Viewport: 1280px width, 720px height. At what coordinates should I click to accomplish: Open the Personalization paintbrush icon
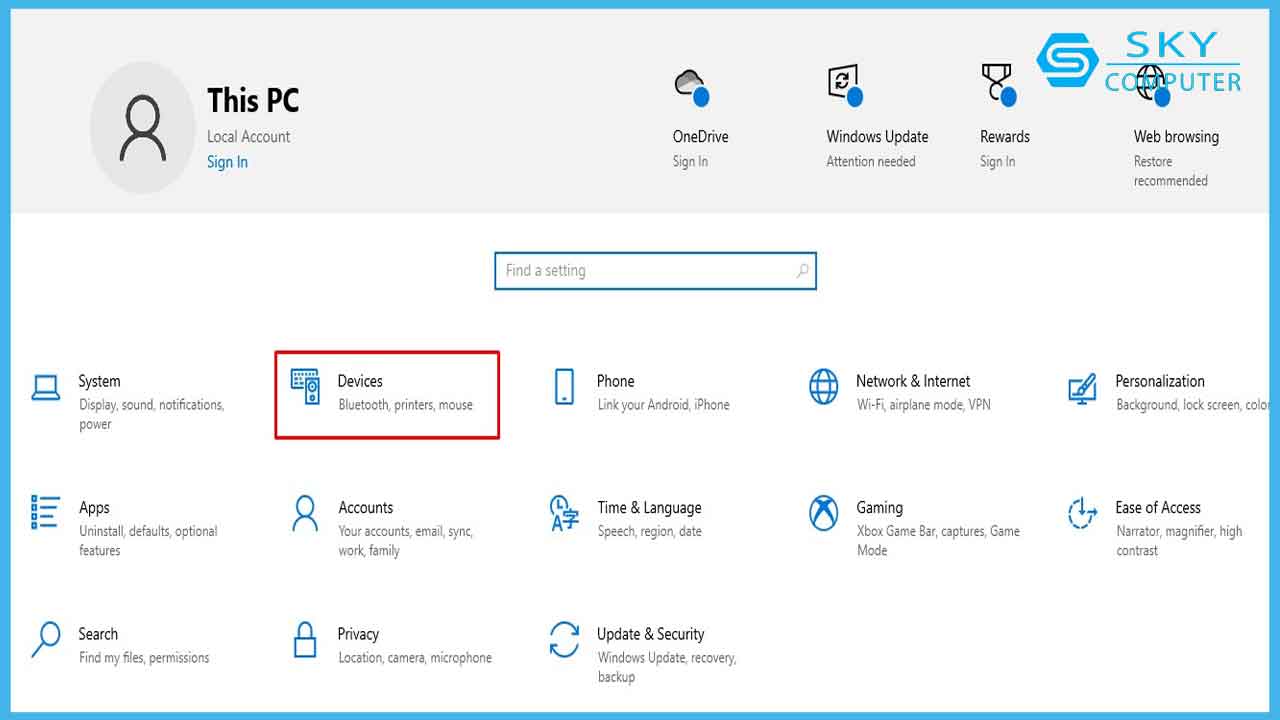pos(1083,388)
